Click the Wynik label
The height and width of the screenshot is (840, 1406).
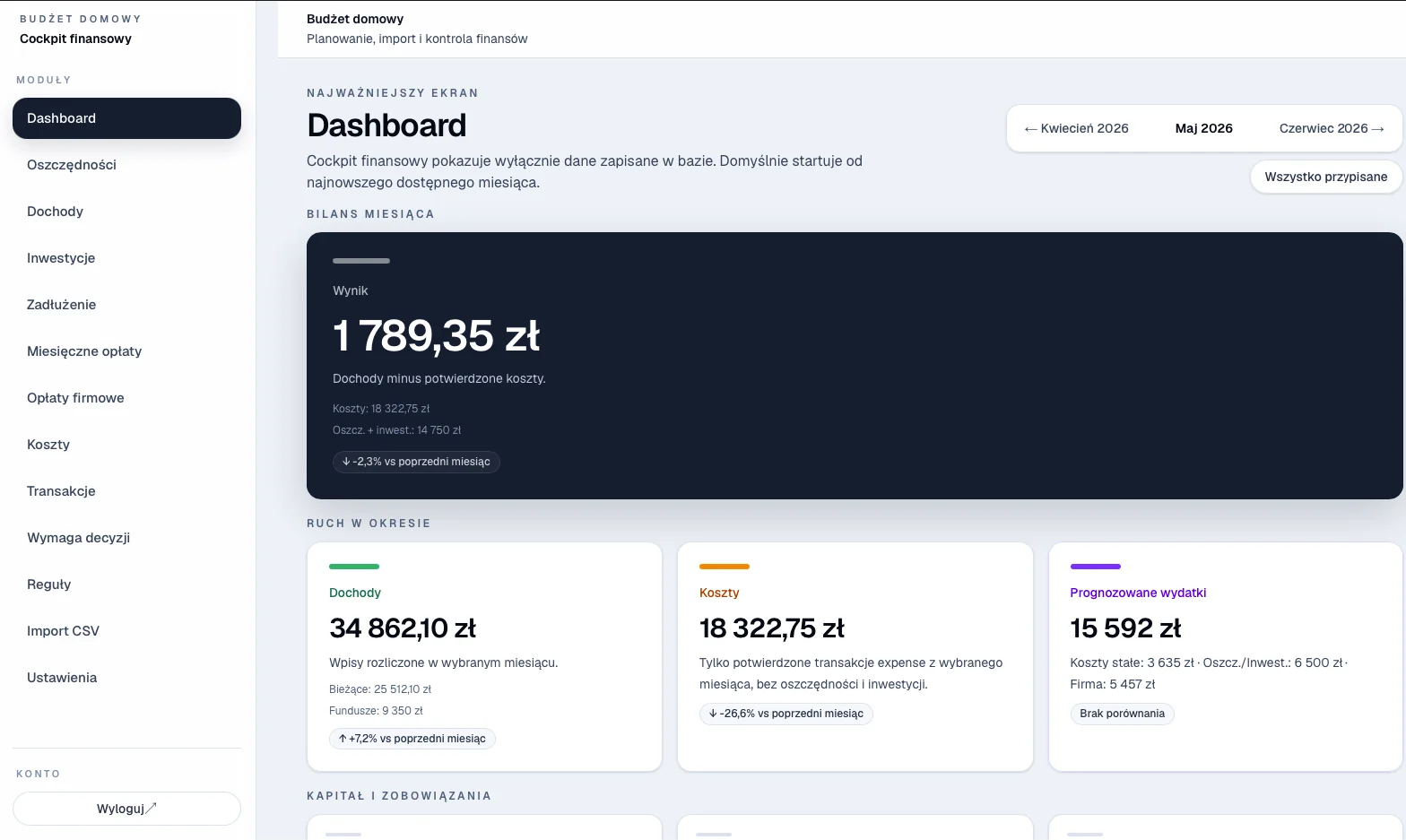351,290
